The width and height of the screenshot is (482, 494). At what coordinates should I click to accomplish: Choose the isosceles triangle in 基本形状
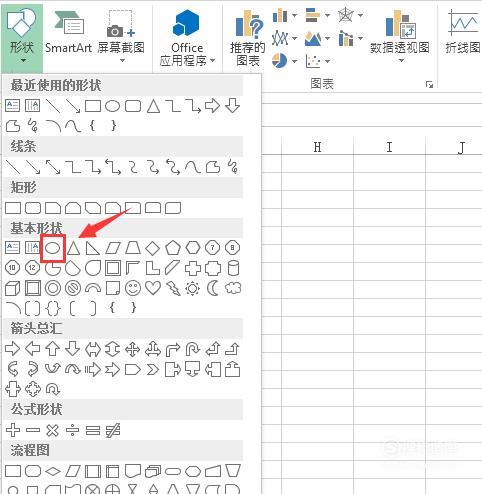[73, 248]
